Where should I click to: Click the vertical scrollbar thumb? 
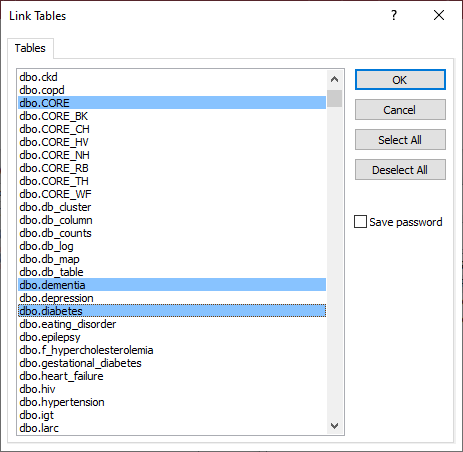tap(334, 98)
